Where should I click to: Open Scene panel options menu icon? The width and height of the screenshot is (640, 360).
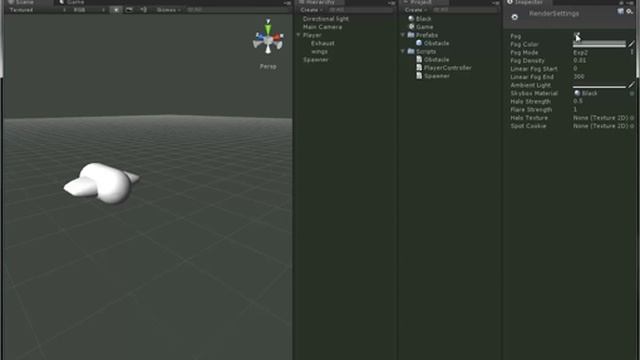click(x=287, y=3)
